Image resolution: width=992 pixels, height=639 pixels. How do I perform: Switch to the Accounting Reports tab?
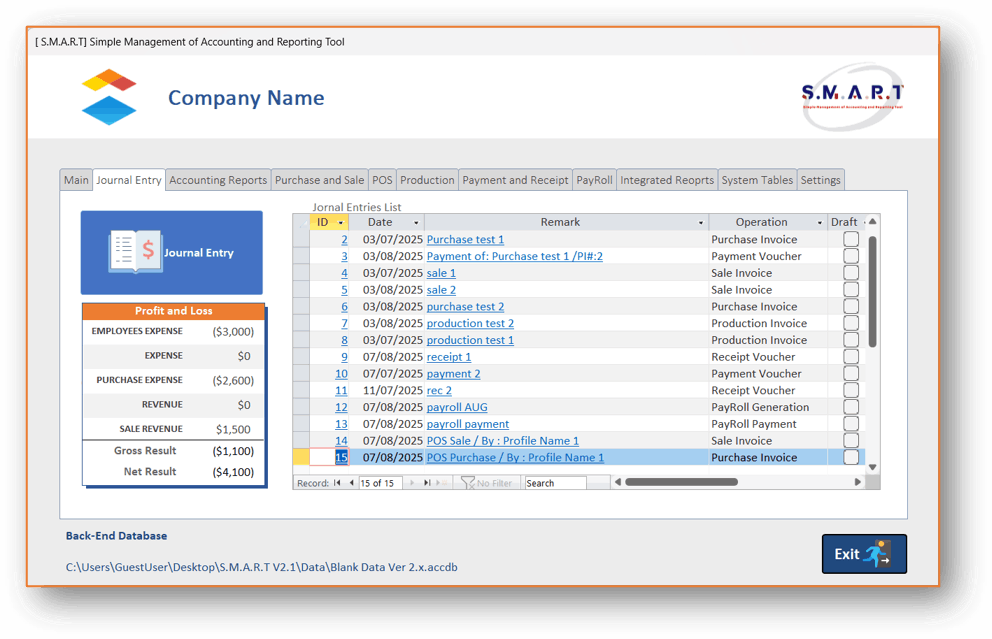218,180
